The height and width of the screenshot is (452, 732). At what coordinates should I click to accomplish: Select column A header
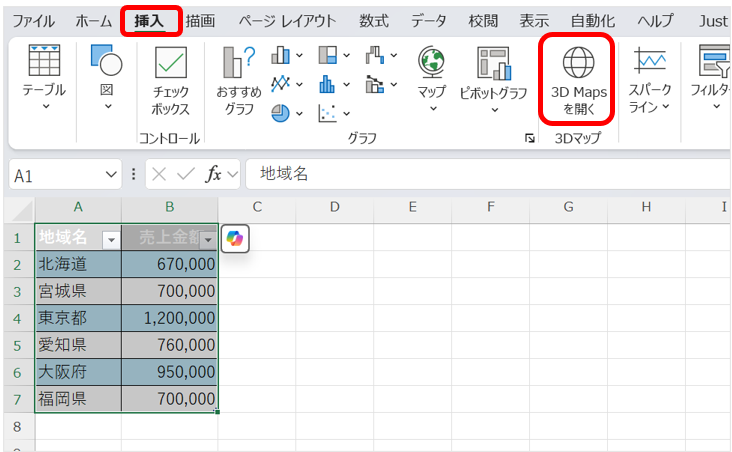pos(78,207)
